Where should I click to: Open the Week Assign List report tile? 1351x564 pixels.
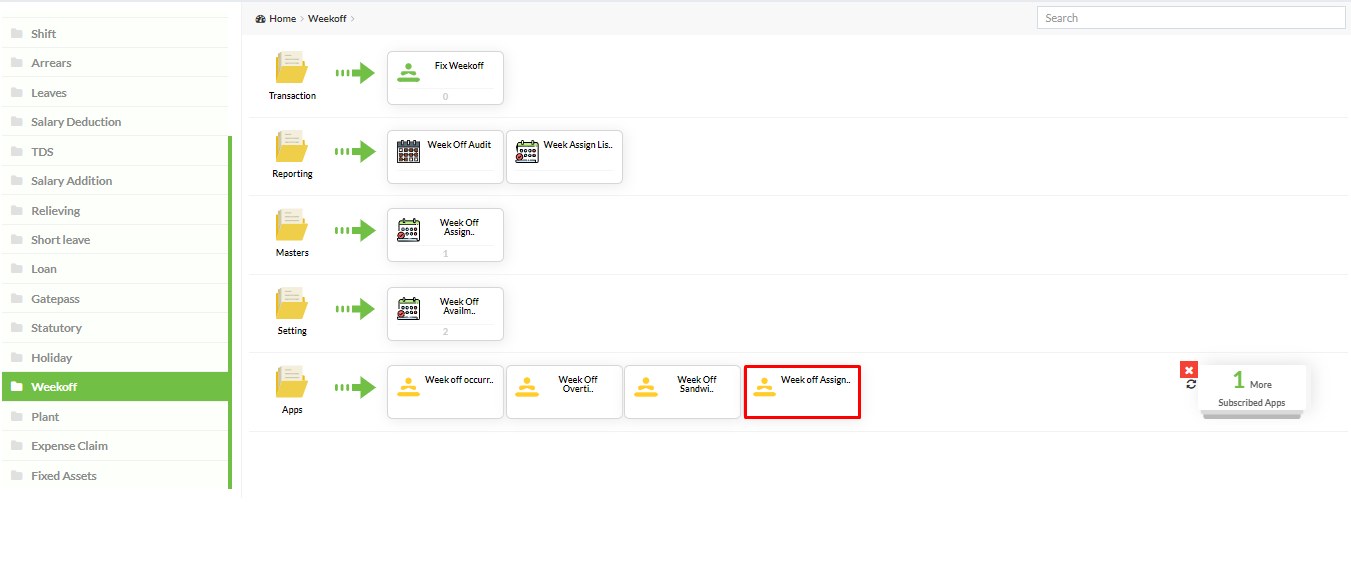[x=564, y=157]
